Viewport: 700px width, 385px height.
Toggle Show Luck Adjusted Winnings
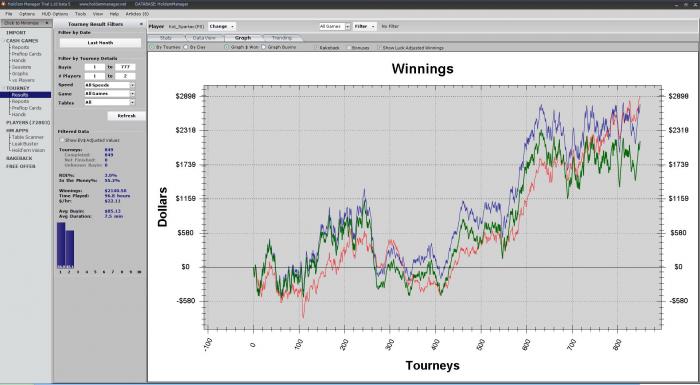(379, 47)
